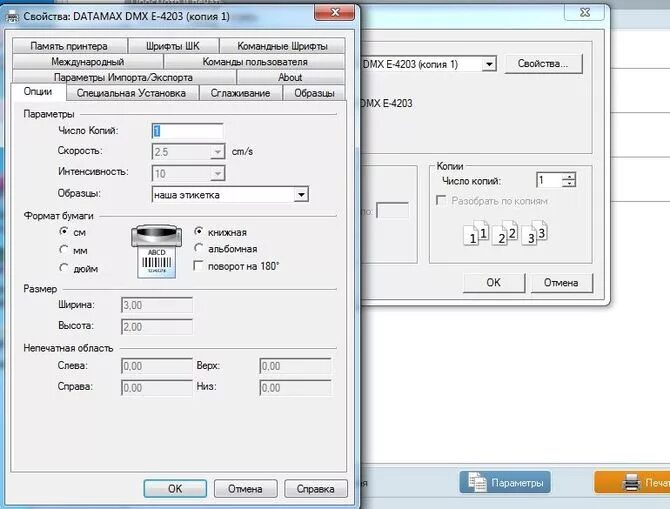Click the Слева margin field
Screen dimensions: 670x509
point(157,366)
